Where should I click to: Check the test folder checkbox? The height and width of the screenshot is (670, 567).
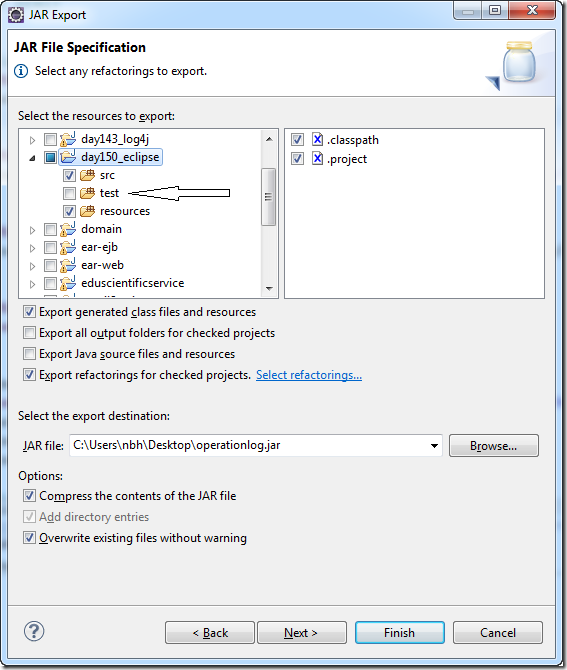[69, 193]
